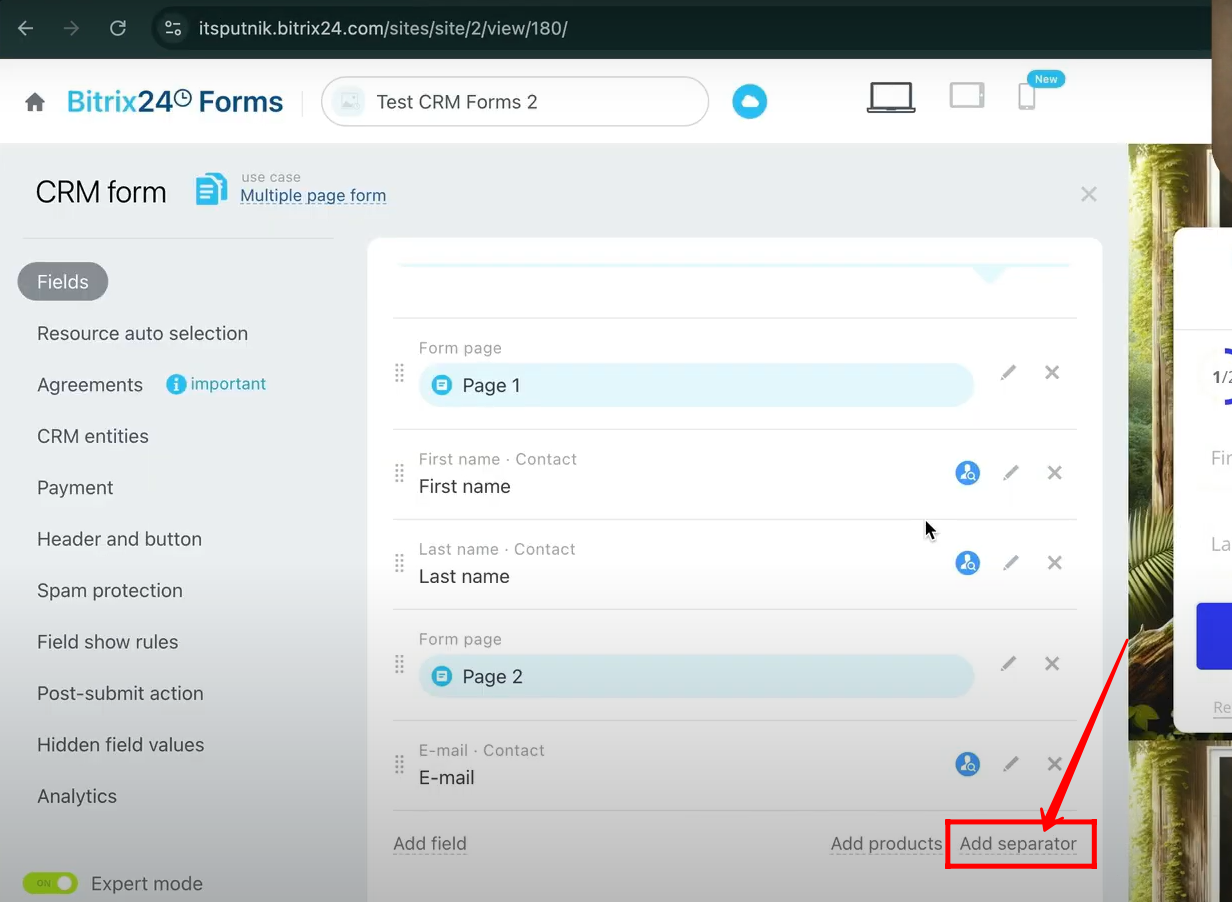Click autofill icon on First name row

click(967, 473)
